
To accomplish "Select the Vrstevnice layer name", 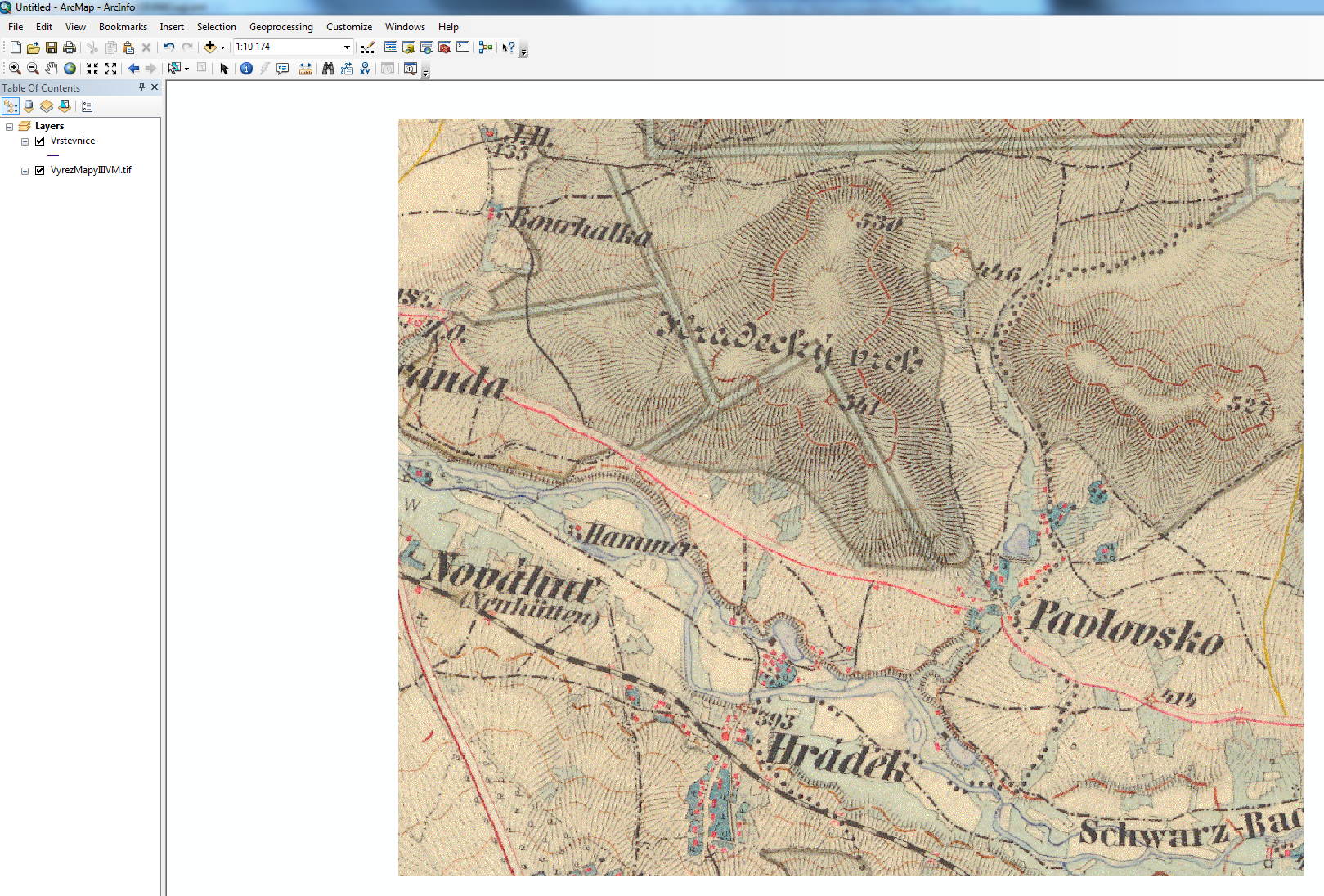I will 73,141.
